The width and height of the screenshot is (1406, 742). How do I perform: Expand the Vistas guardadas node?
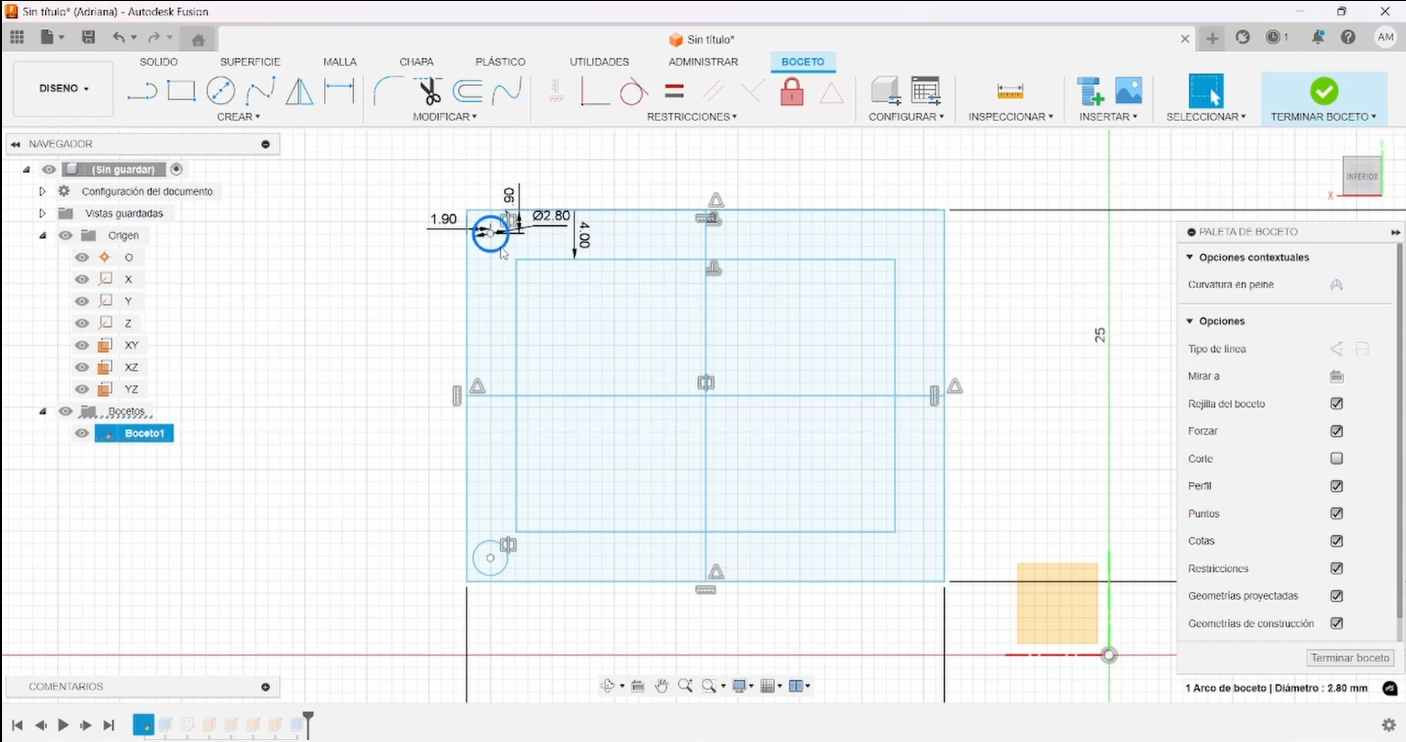42,213
